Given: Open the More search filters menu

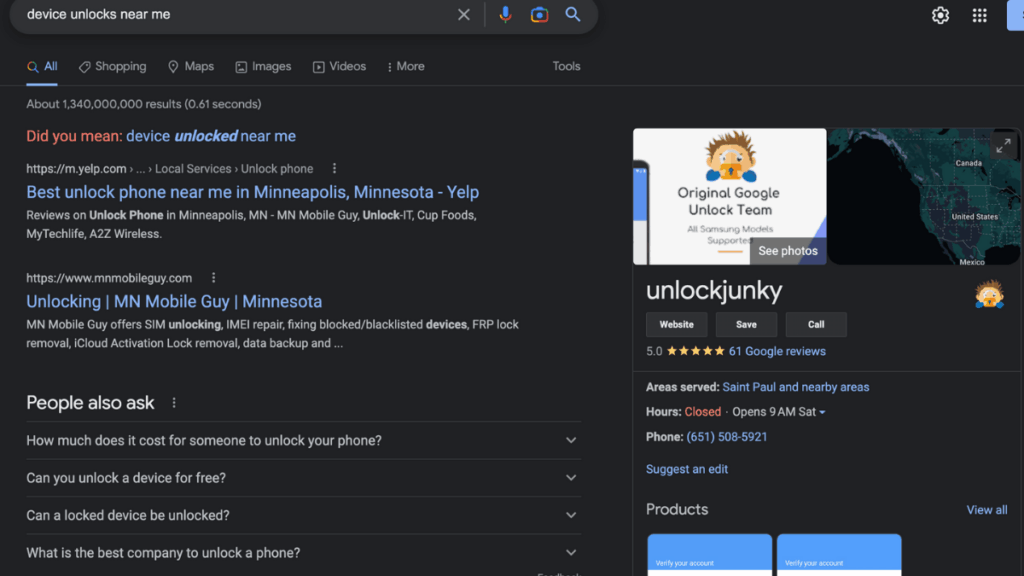Looking at the screenshot, I should [x=406, y=67].
